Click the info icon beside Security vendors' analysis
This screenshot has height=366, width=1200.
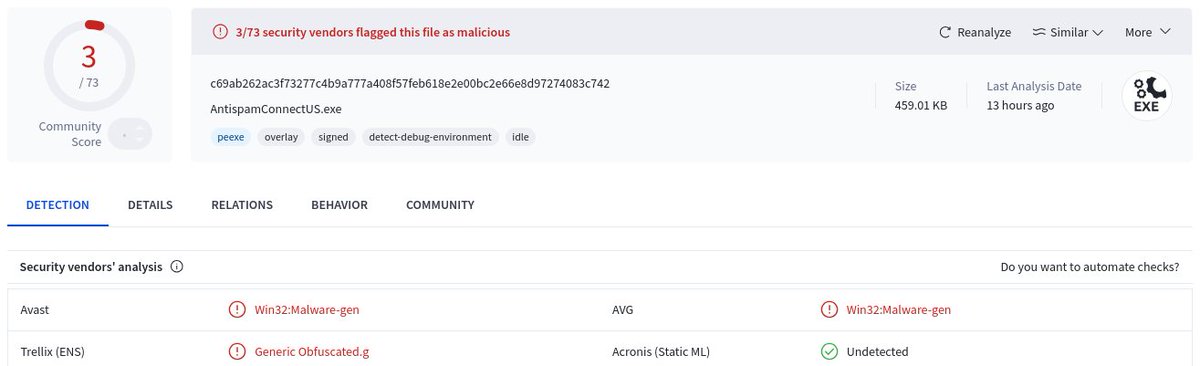[177, 267]
